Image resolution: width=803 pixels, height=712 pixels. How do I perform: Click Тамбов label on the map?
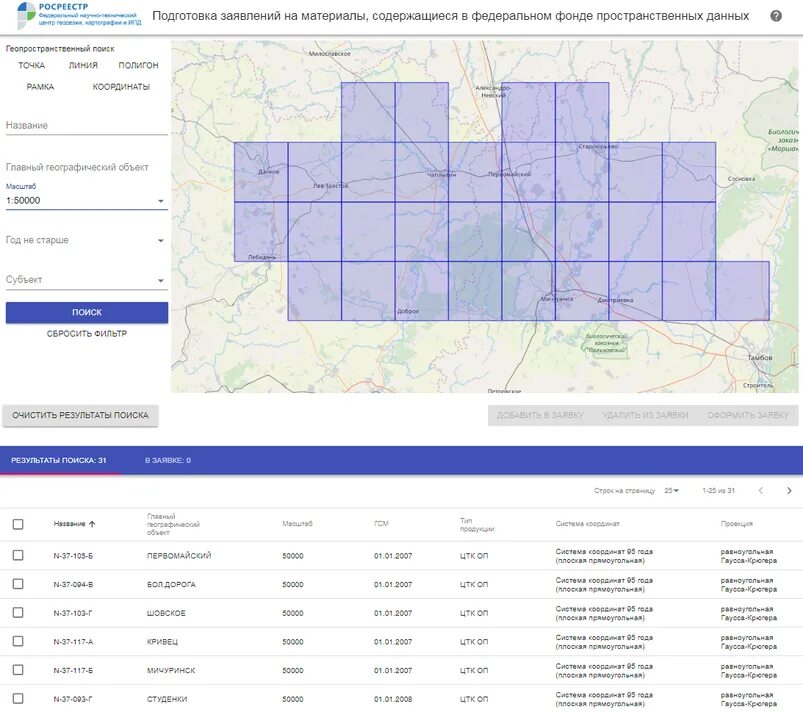pos(759,358)
